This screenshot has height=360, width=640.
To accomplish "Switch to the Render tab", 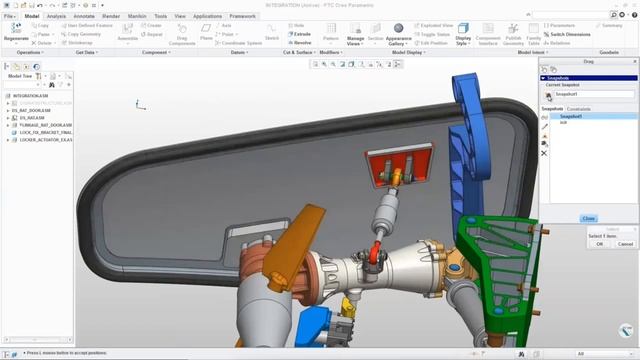I will (111, 16).
